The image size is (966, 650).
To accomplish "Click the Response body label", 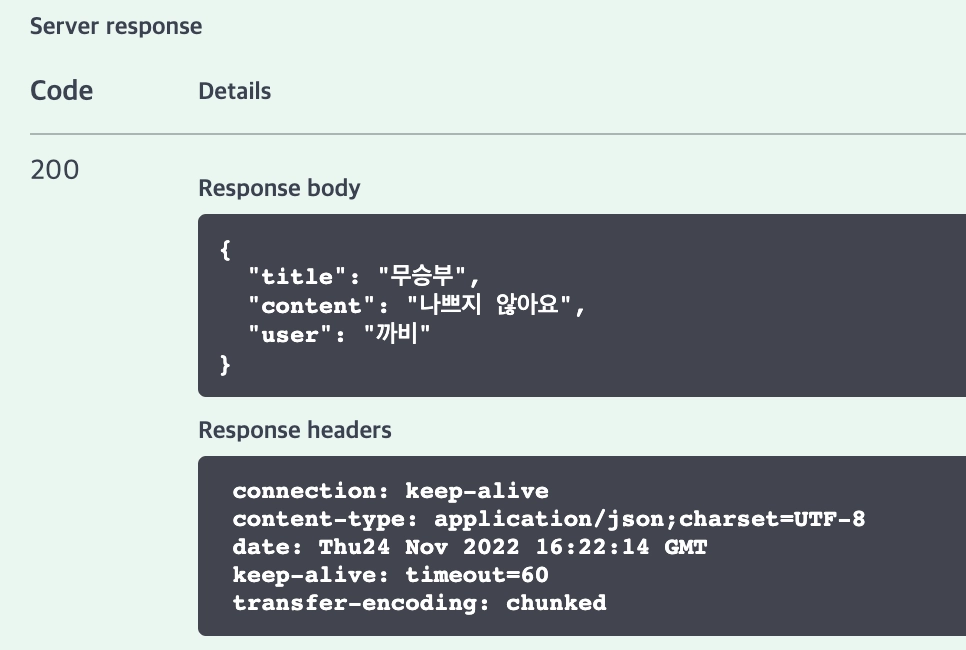I will 279,188.
